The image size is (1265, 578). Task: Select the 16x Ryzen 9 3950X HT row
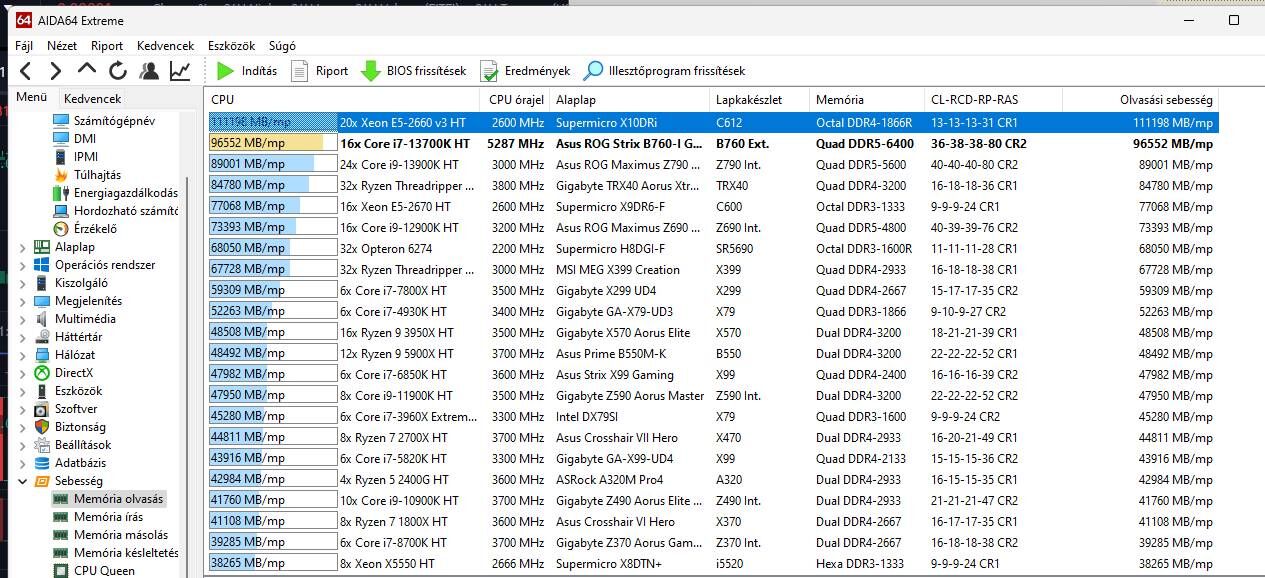tap(712, 332)
